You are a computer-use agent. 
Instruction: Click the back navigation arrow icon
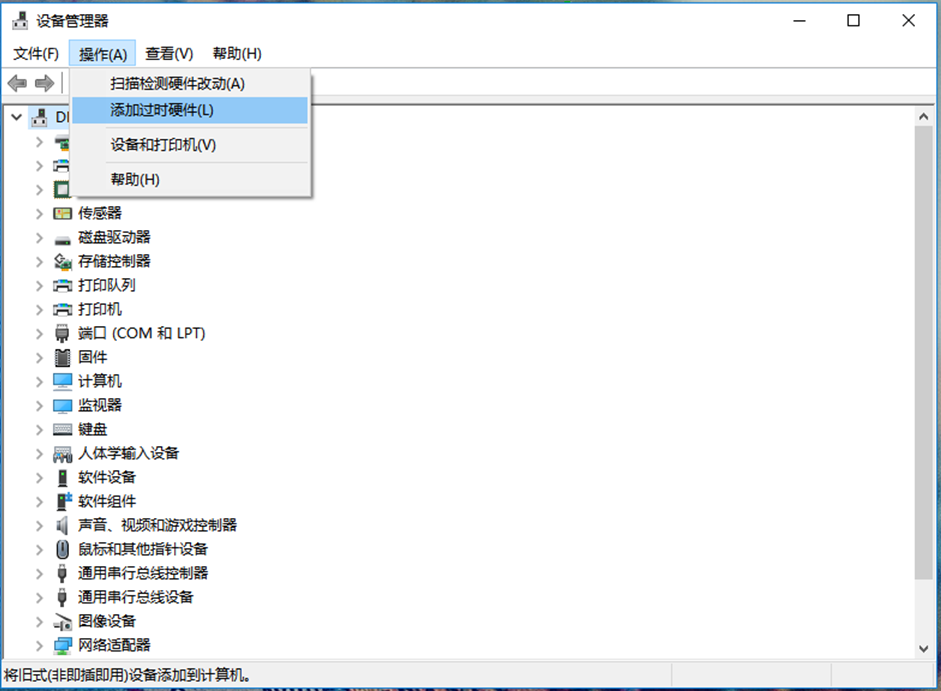click(17, 84)
